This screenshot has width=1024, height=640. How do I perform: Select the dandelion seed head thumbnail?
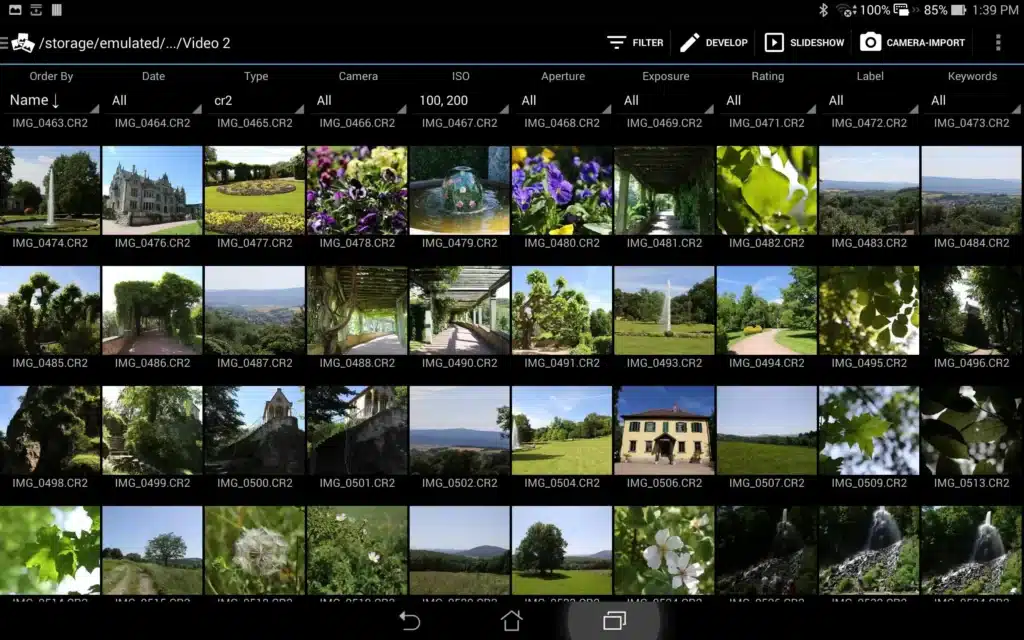pos(255,551)
